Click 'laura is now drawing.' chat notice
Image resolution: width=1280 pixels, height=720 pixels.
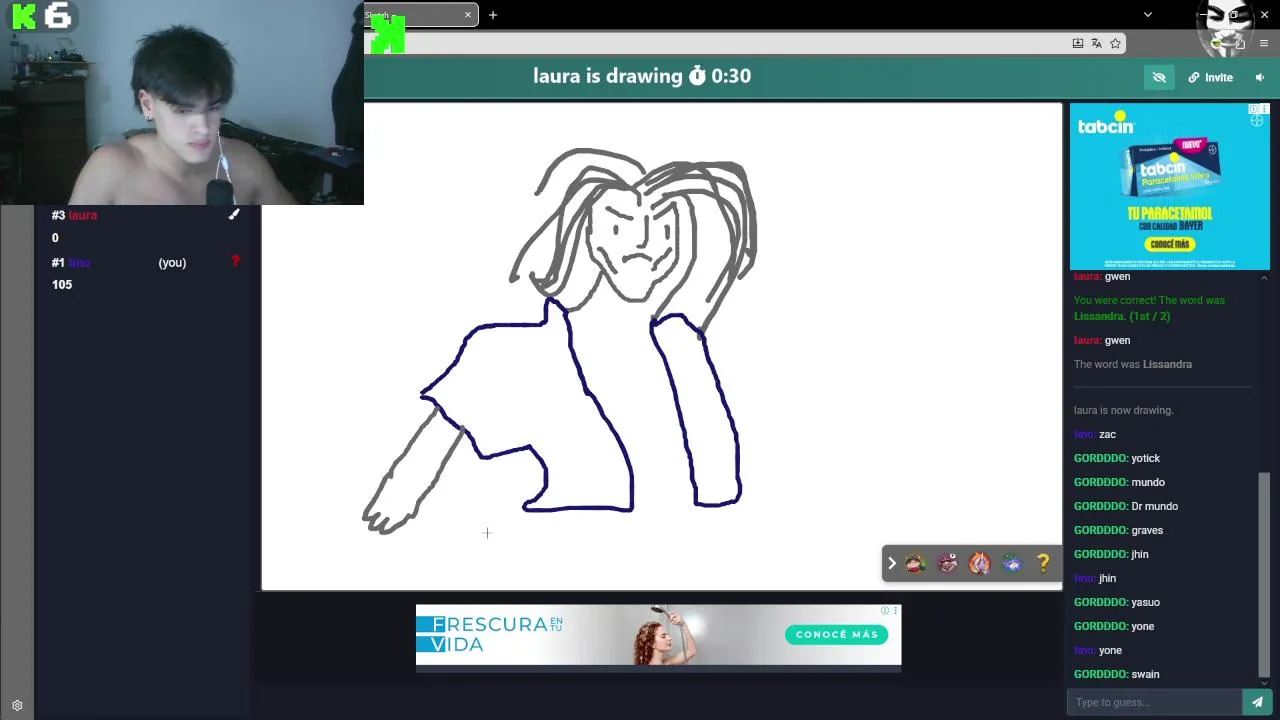(1124, 410)
